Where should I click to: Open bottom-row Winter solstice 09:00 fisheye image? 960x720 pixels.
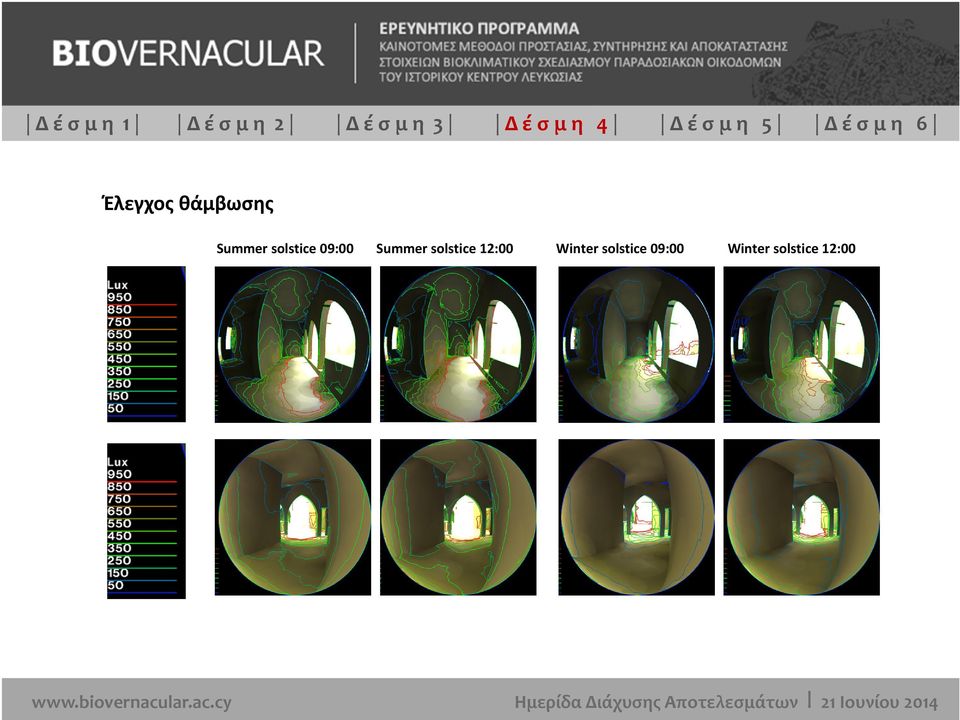click(636, 517)
